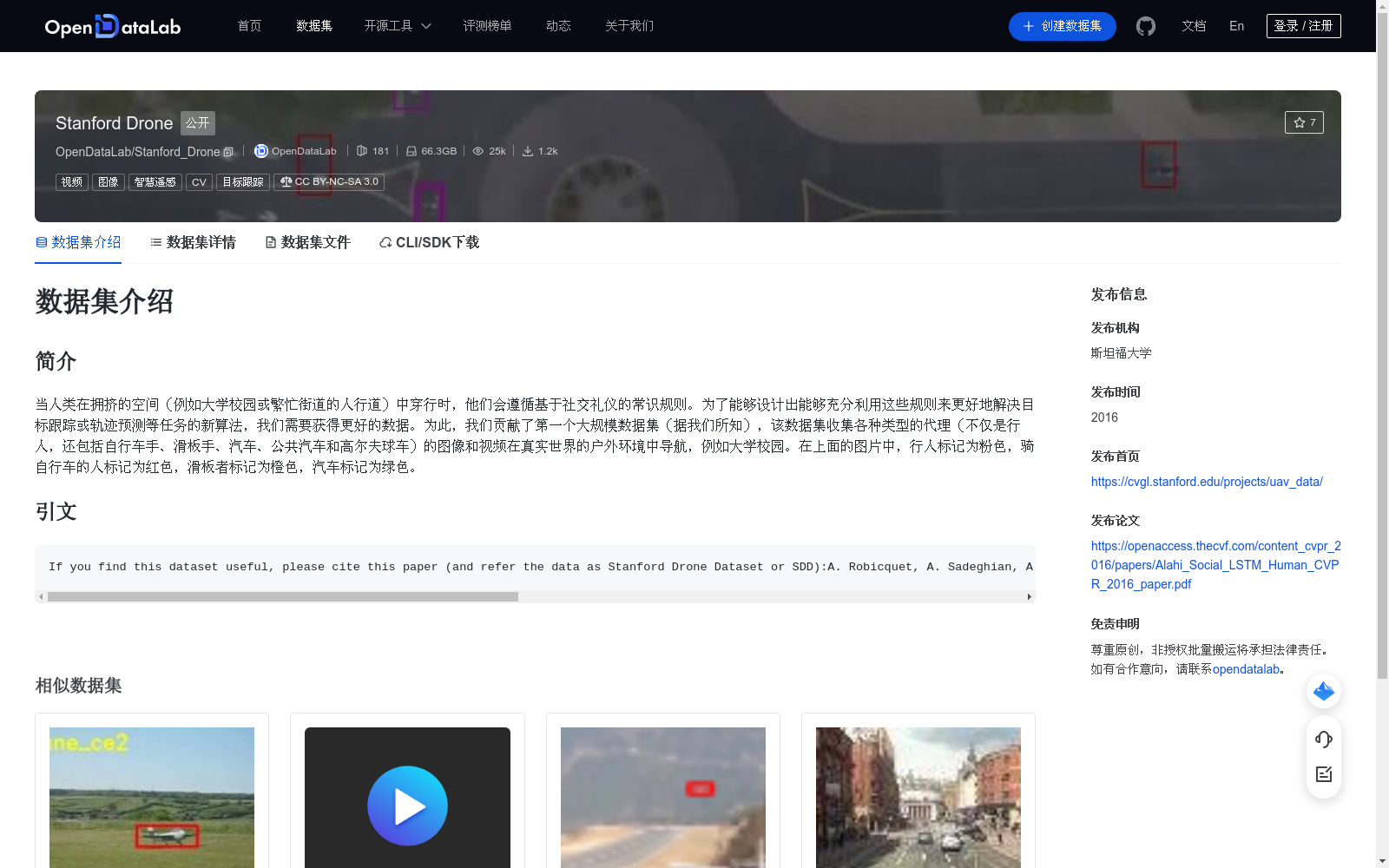Open 文档 link in header
This screenshot has height=868, width=1389.
pos(1194,26)
